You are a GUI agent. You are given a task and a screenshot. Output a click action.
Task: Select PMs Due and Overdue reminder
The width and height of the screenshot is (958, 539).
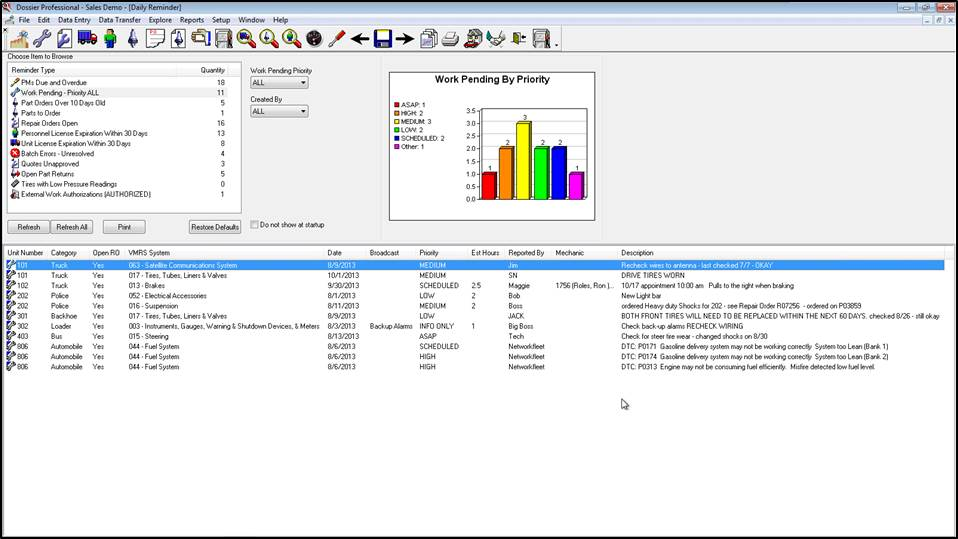pos(54,82)
